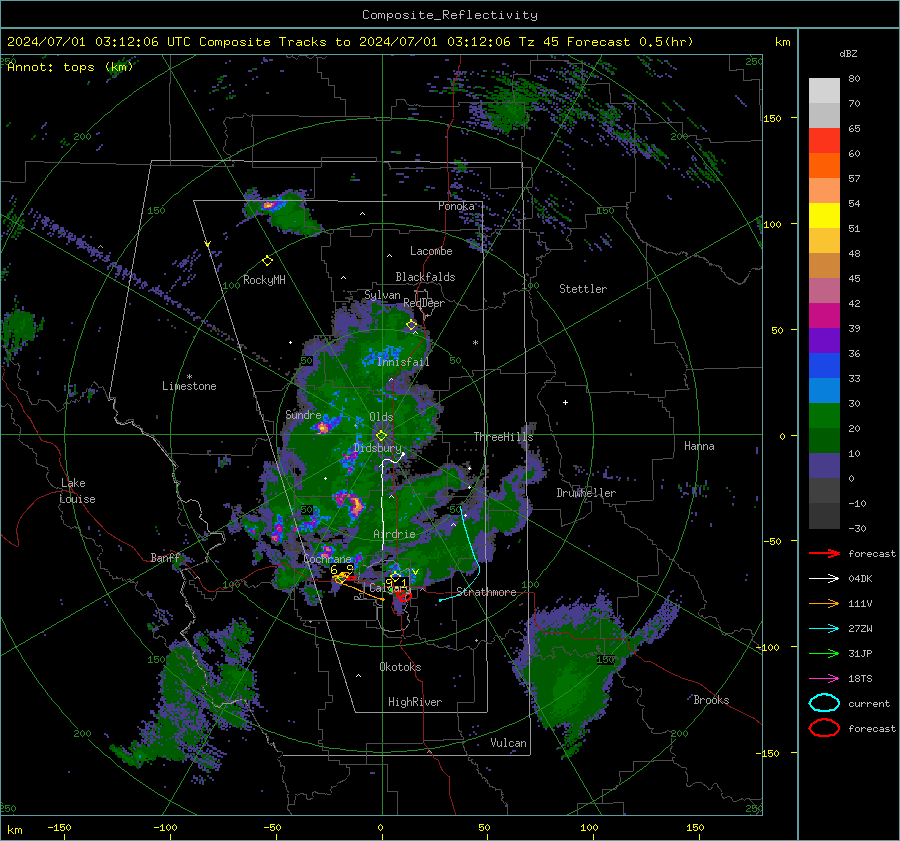Click the red forecast arrow legend icon
The image size is (900, 841).
click(x=824, y=553)
